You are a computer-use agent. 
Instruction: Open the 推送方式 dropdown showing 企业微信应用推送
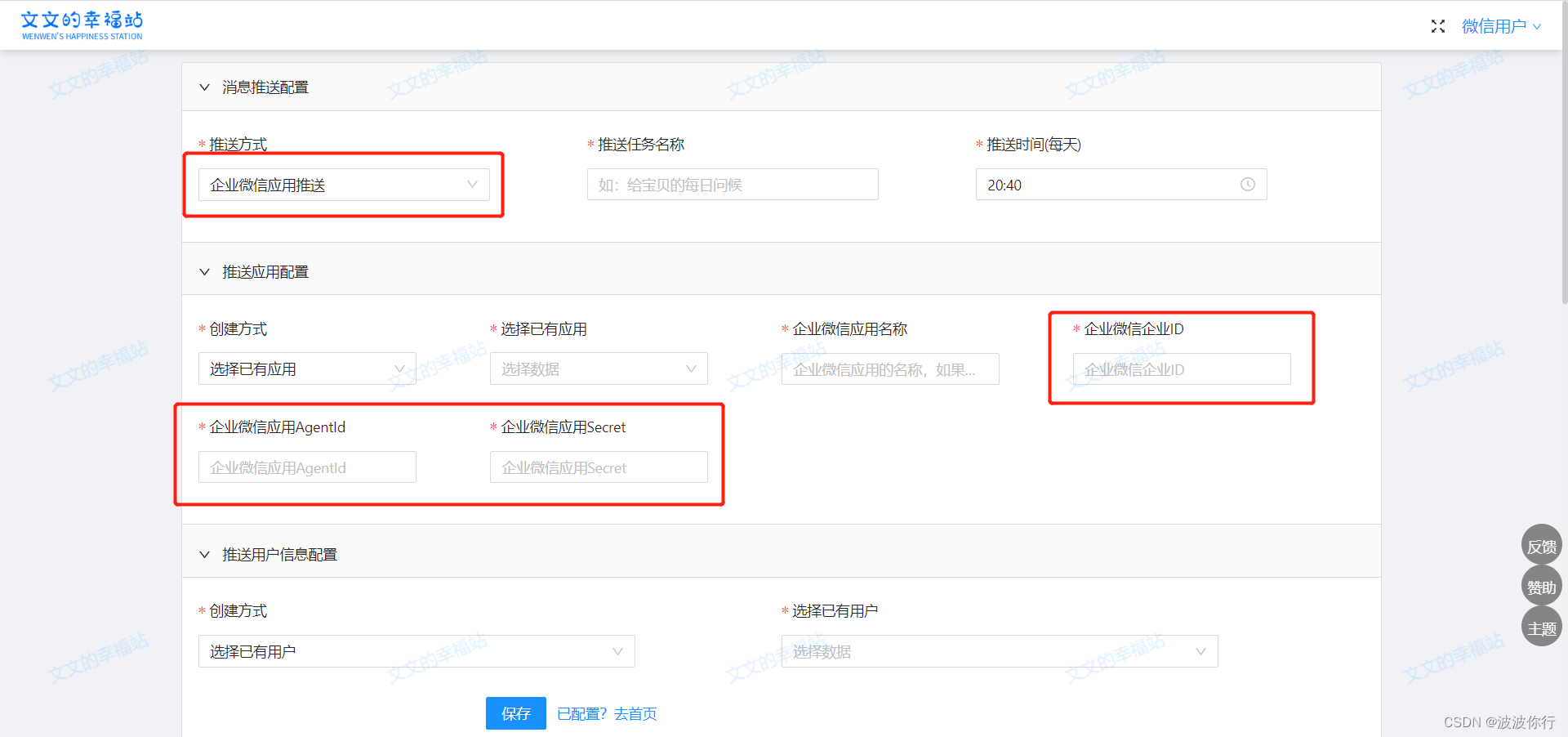click(x=344, y=185)
